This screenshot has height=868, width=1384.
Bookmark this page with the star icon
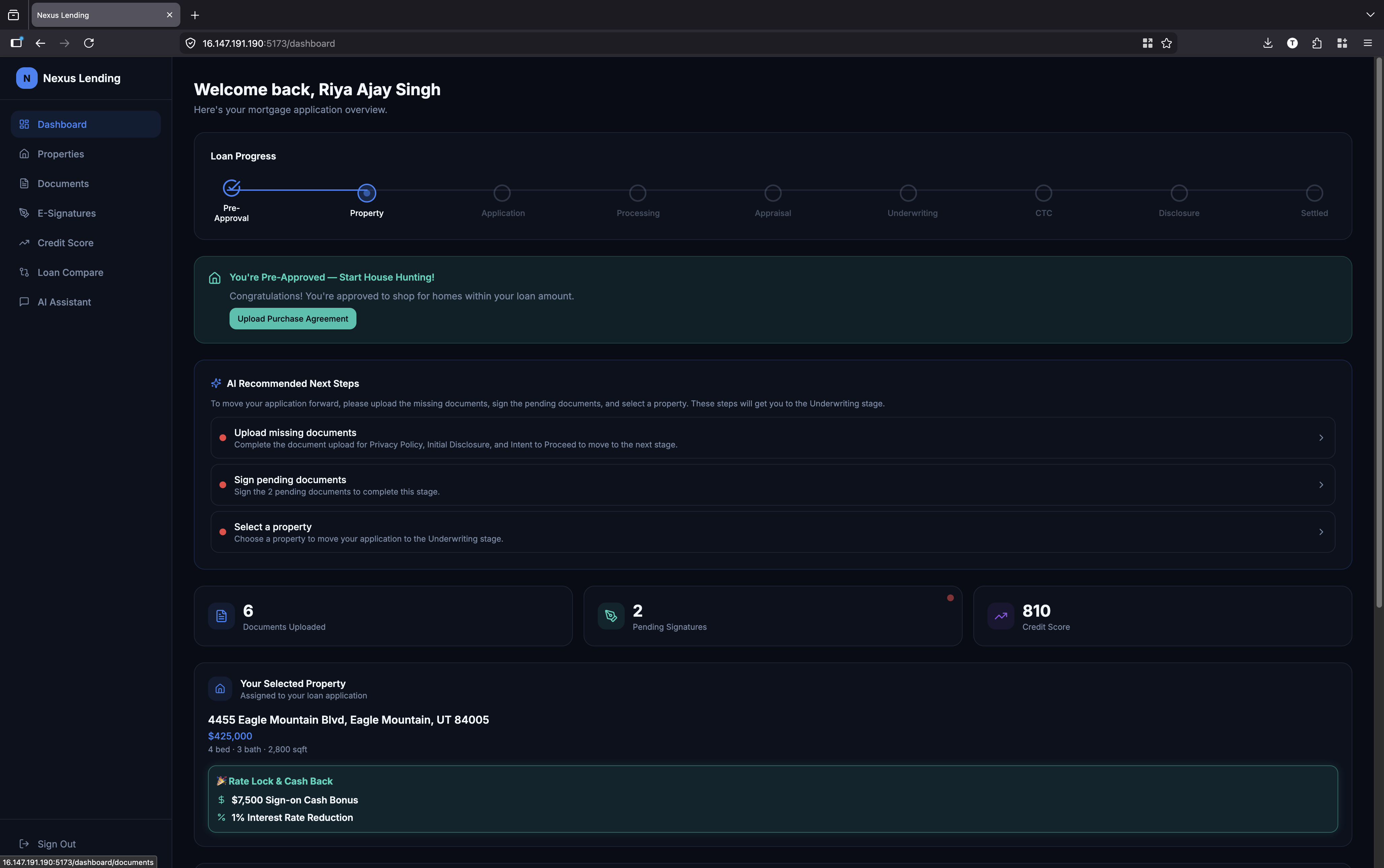(x=1166, y=43)
